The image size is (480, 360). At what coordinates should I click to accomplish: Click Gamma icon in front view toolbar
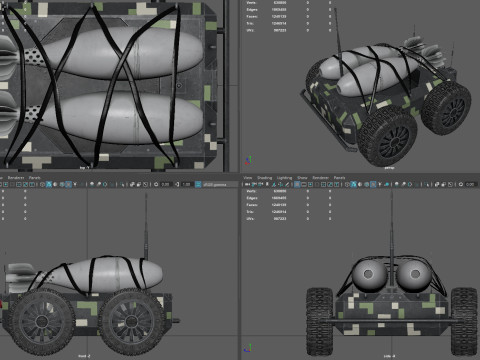177,184
